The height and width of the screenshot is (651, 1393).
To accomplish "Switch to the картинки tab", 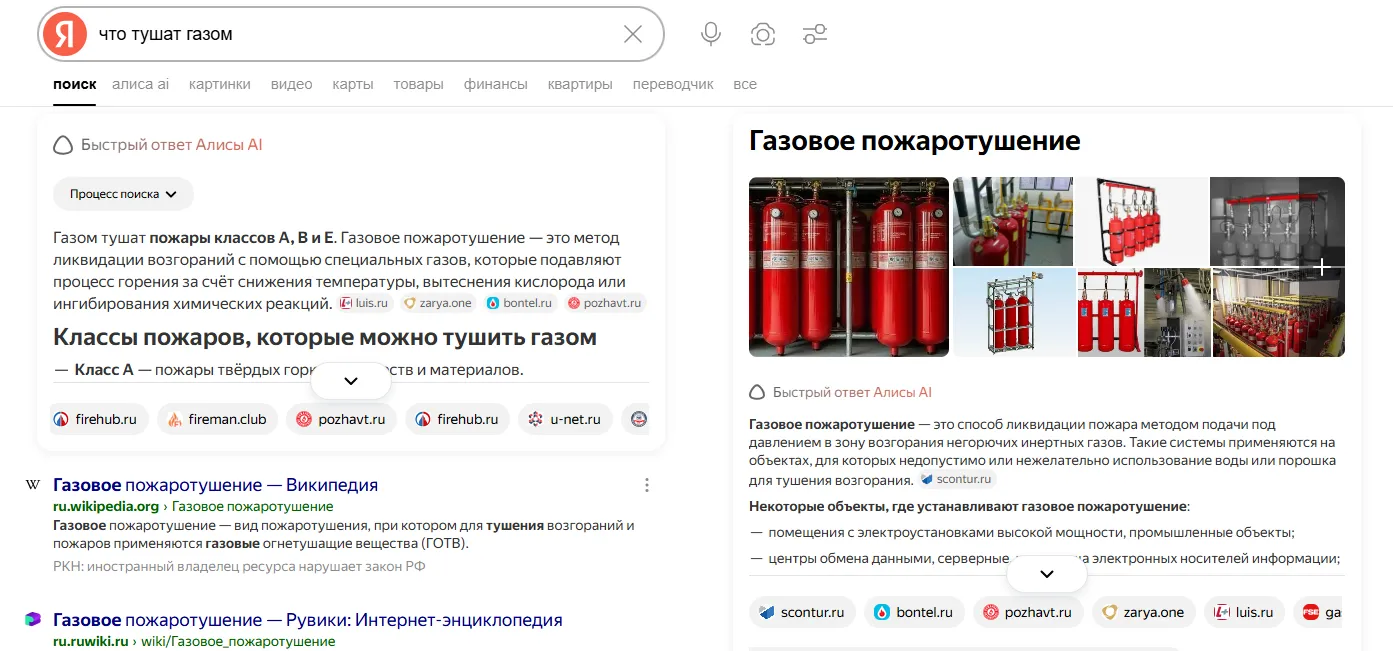I will click(x=220, y=84).
